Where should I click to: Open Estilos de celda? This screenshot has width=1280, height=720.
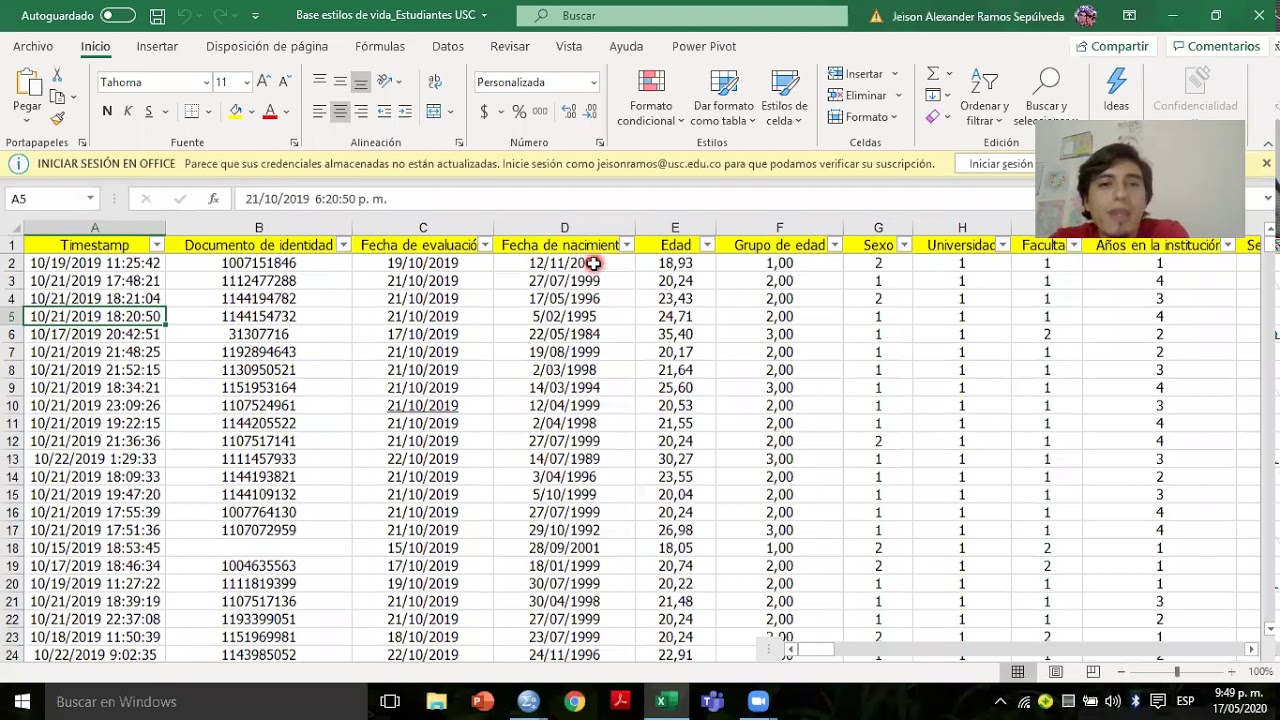coord(784,98)
